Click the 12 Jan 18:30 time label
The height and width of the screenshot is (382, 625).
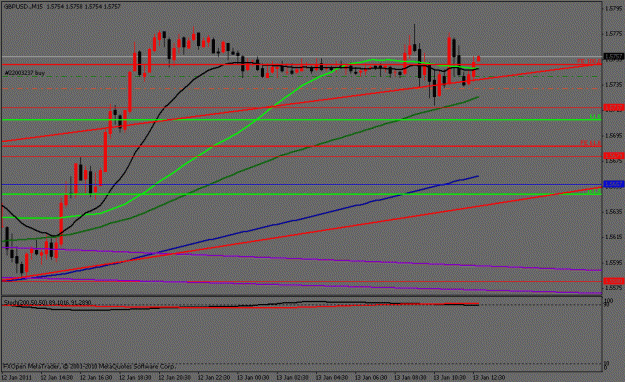pos(135,377)
